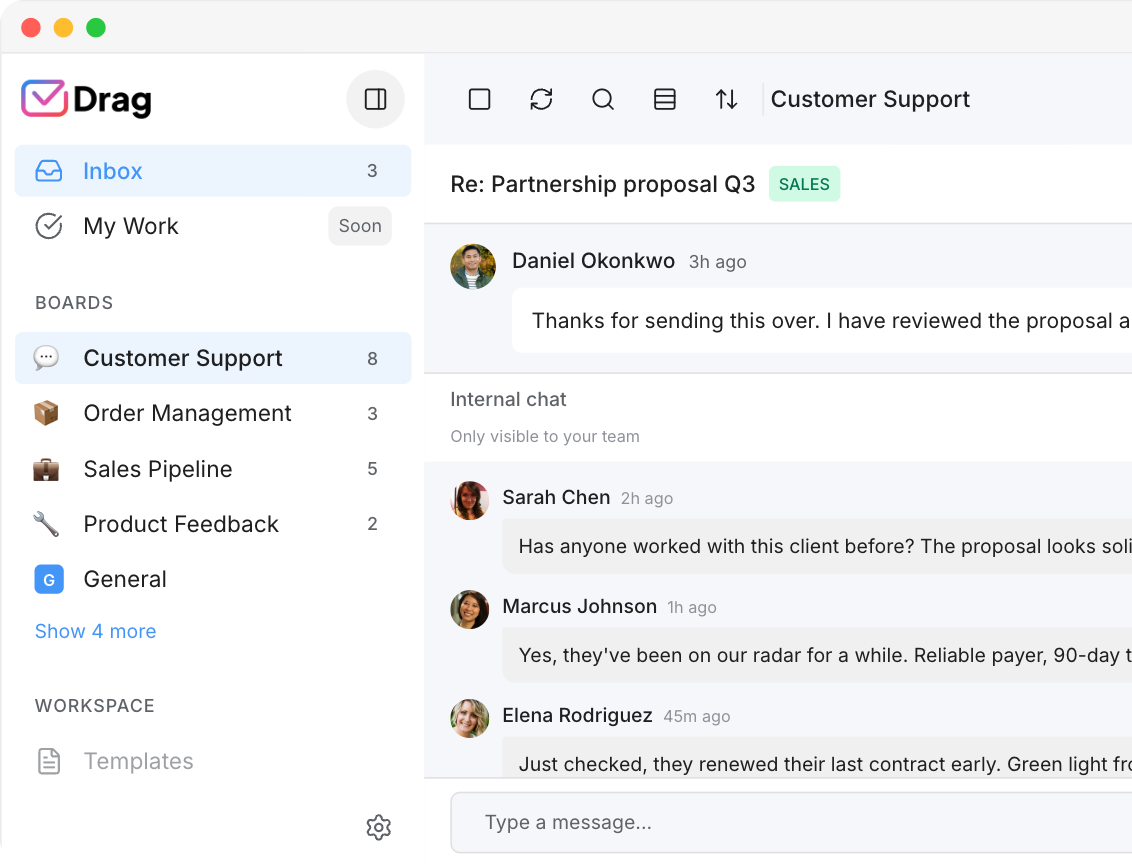This screenshot has width=1132, height=864.
Task: Click Sarah Chen's avatar
Action: (470, 500)
